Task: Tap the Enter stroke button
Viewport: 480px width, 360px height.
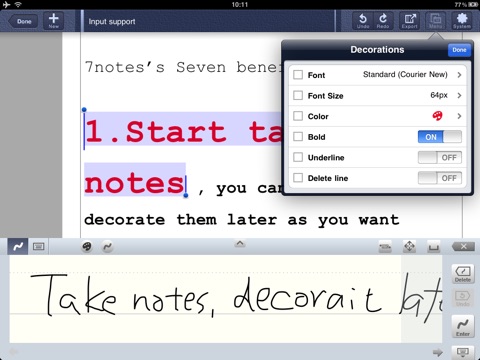Action: click(x=463, y=326)
